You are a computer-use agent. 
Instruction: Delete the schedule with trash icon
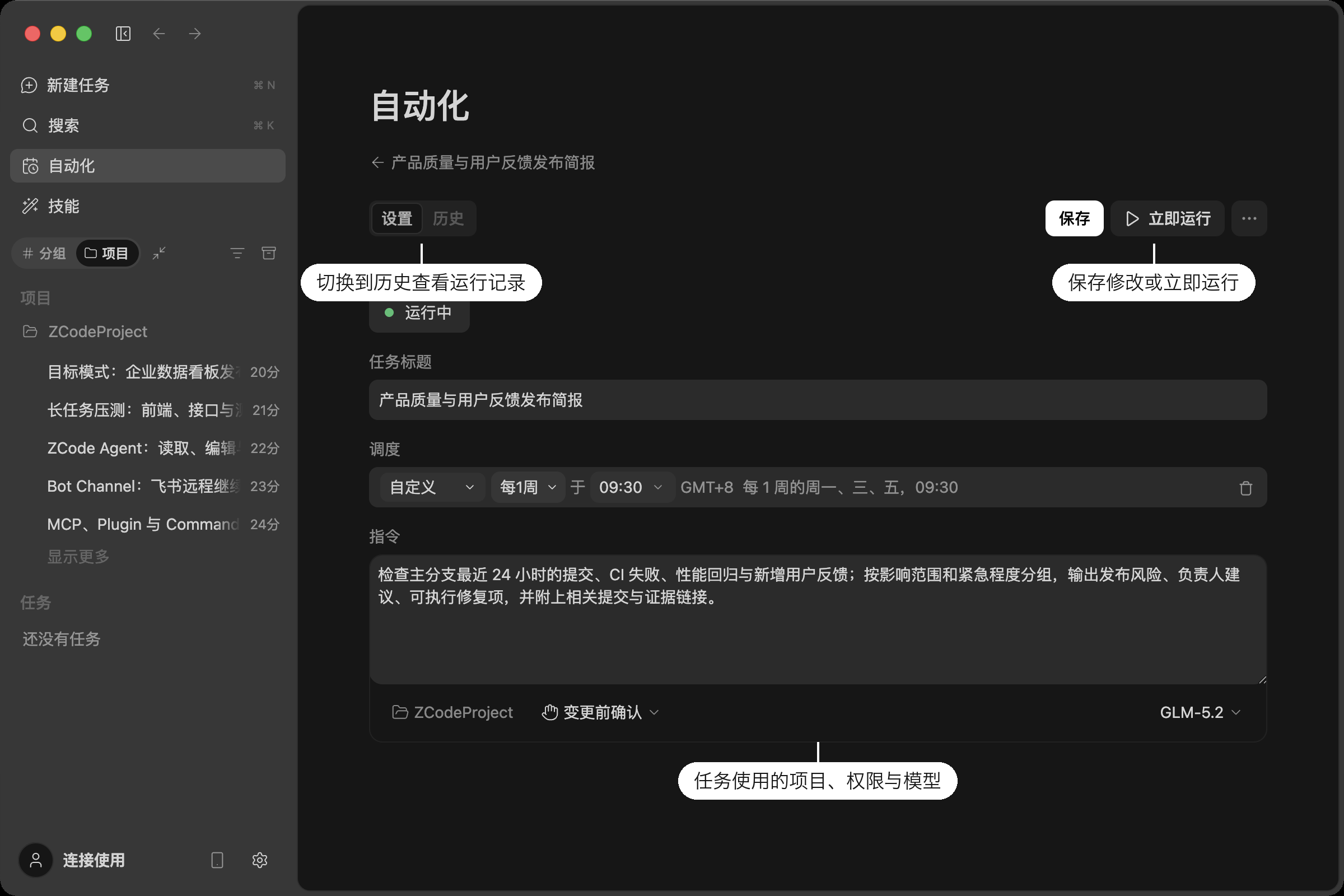(1245, 488)
